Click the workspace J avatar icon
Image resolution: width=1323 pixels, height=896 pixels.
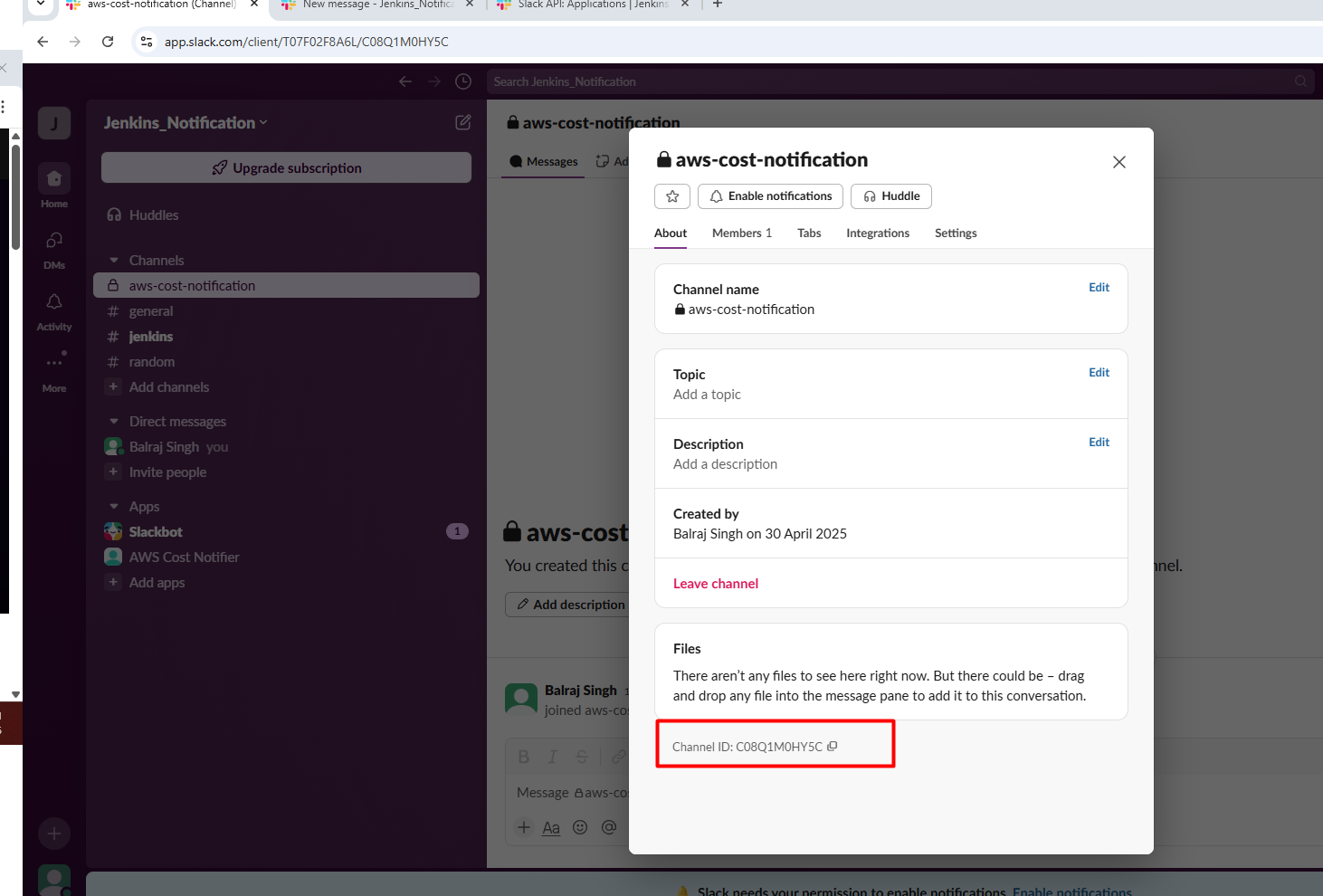click(54, 123)
